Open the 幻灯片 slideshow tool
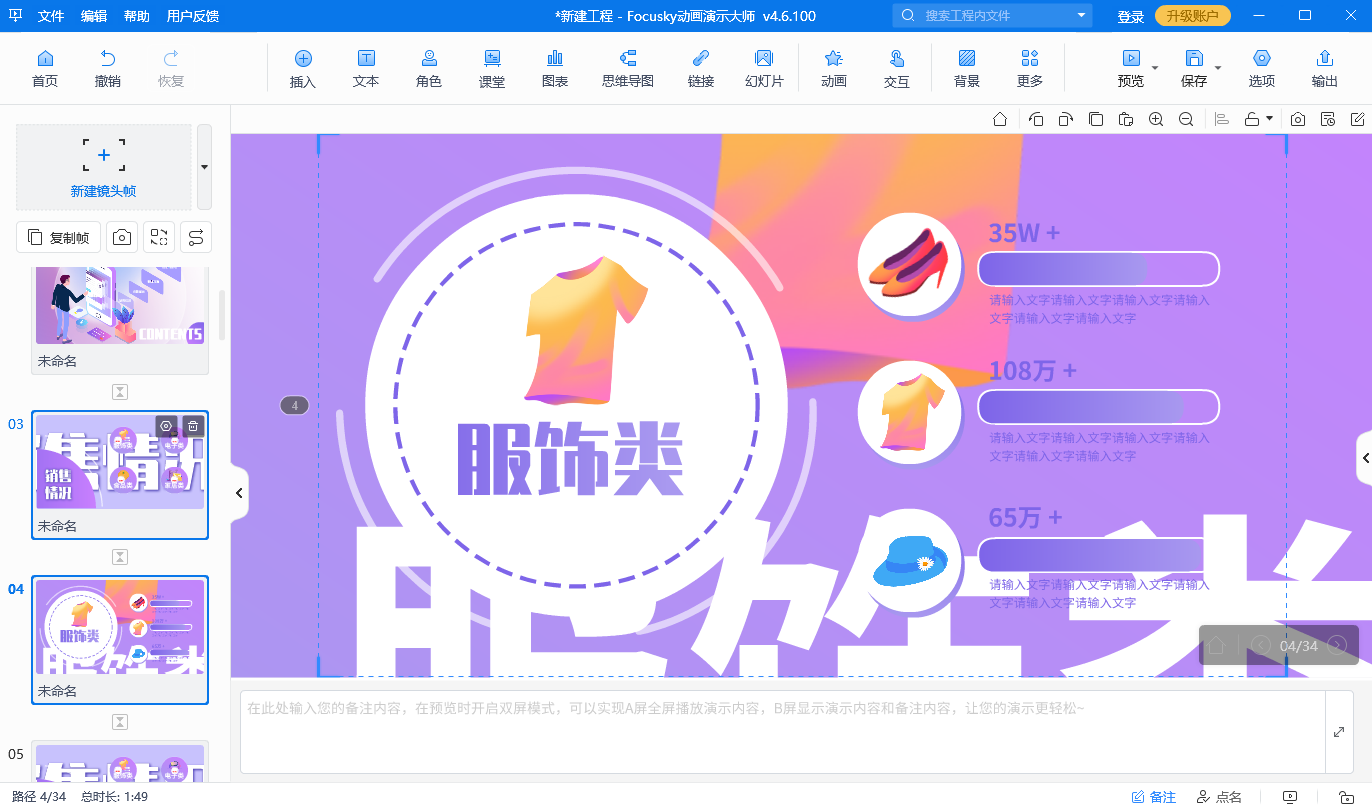This screenshot has width=1372, height=807. pyautogui.click(x=764, y=68)
